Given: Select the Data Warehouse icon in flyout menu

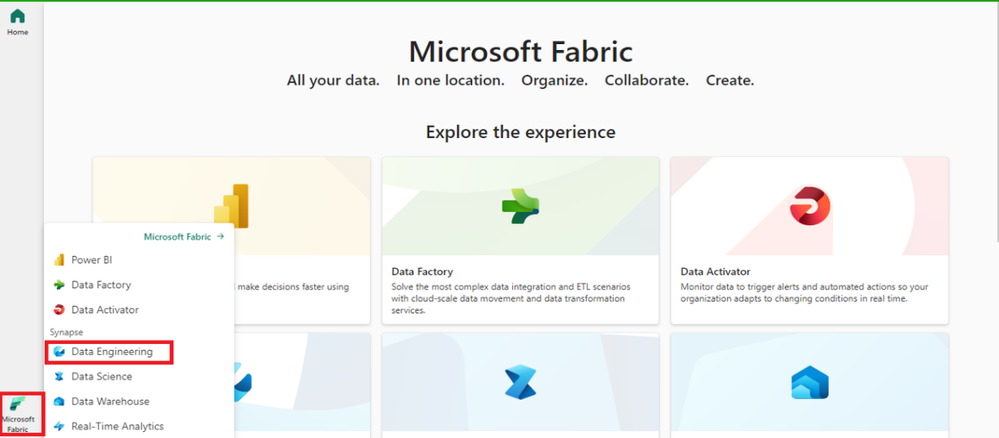Looking at the screenshot, I should click(x=59, y=402).
